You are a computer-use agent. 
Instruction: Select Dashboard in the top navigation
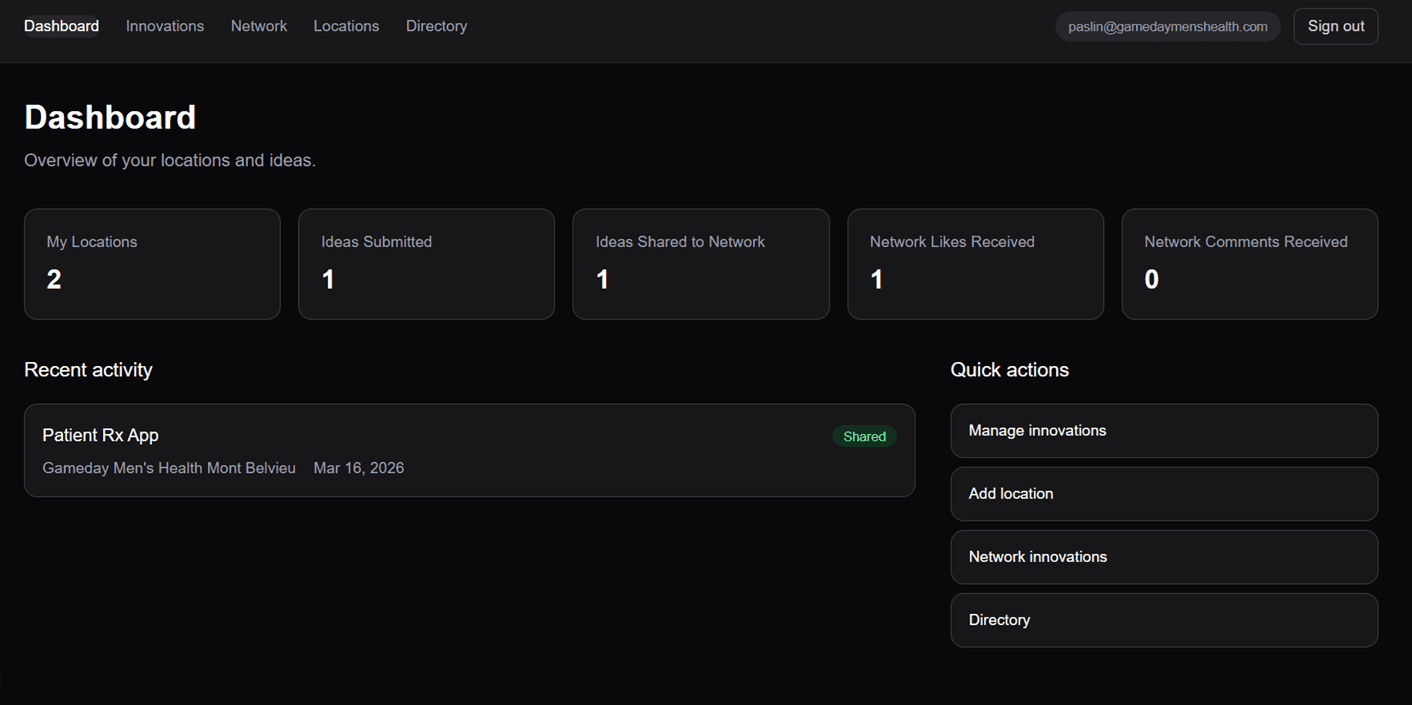pos(61,26)
